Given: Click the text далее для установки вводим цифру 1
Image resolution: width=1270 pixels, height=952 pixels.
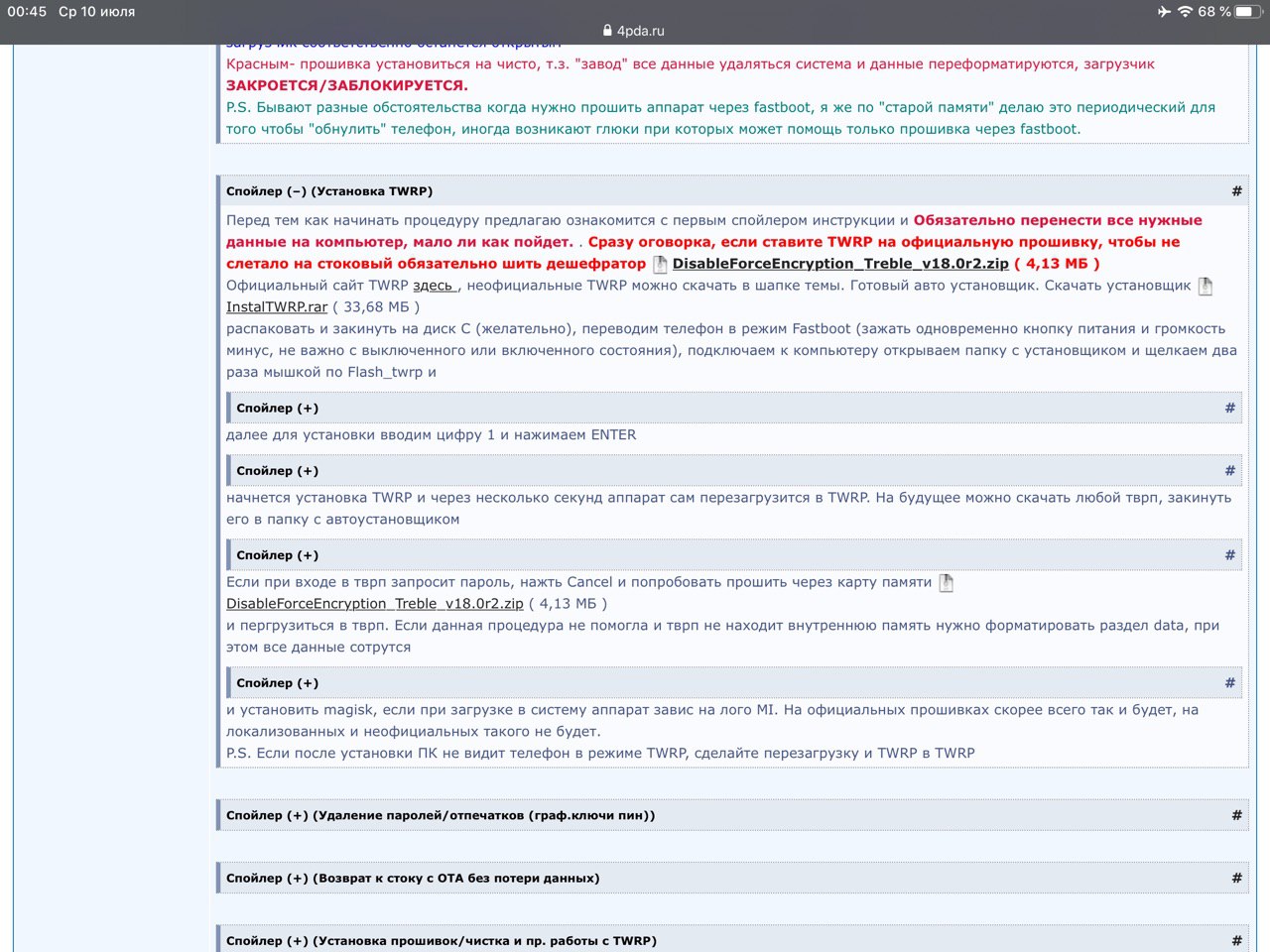Looking at the screenshot, I should 360,434.
